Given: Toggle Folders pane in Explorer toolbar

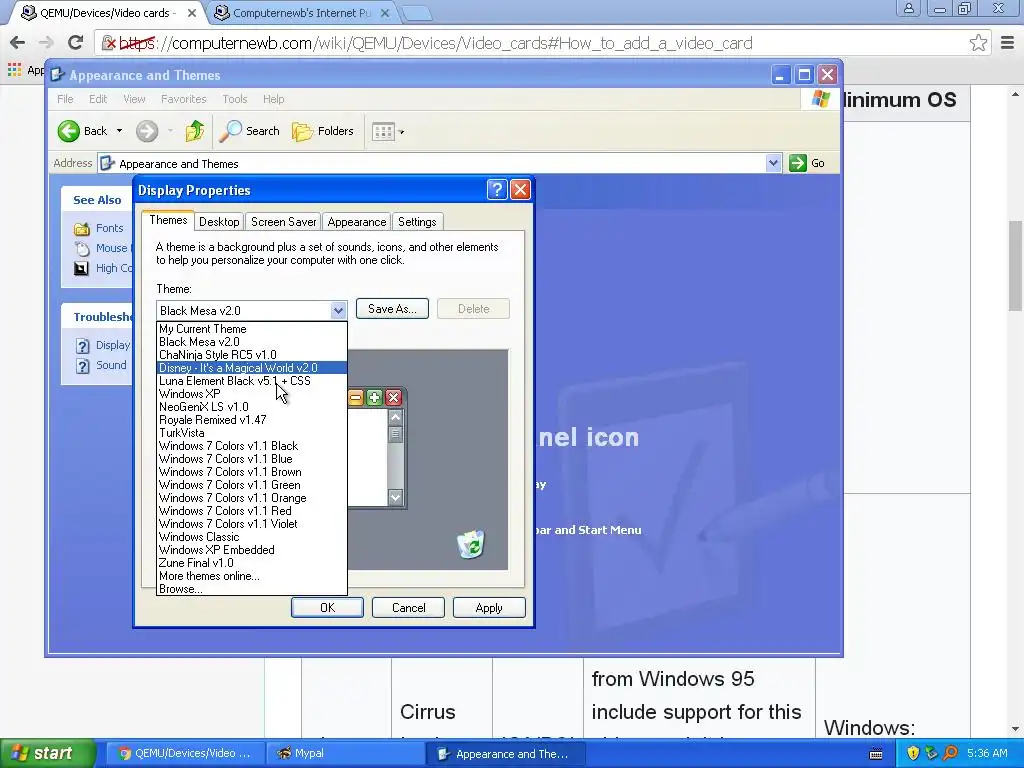Looking at the screenshot, I should click(x=323, y=131).
